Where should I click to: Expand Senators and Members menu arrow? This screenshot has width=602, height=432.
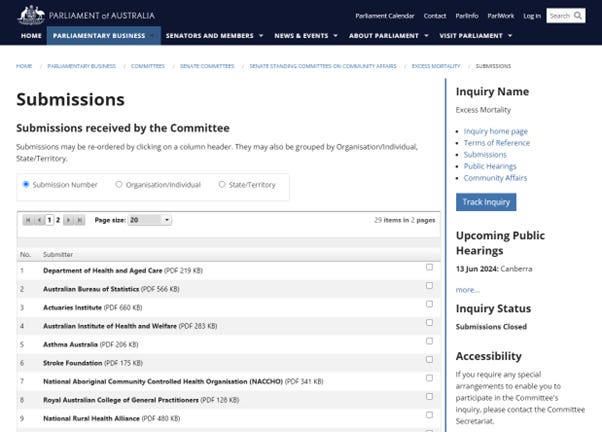click(x=261, y=36)
